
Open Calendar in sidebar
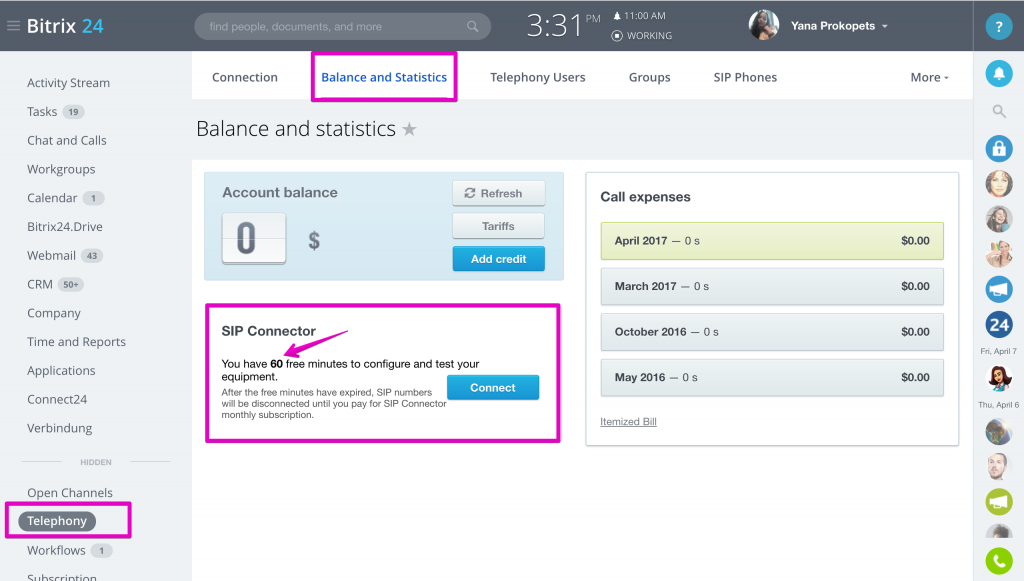[x=52, y=198]
